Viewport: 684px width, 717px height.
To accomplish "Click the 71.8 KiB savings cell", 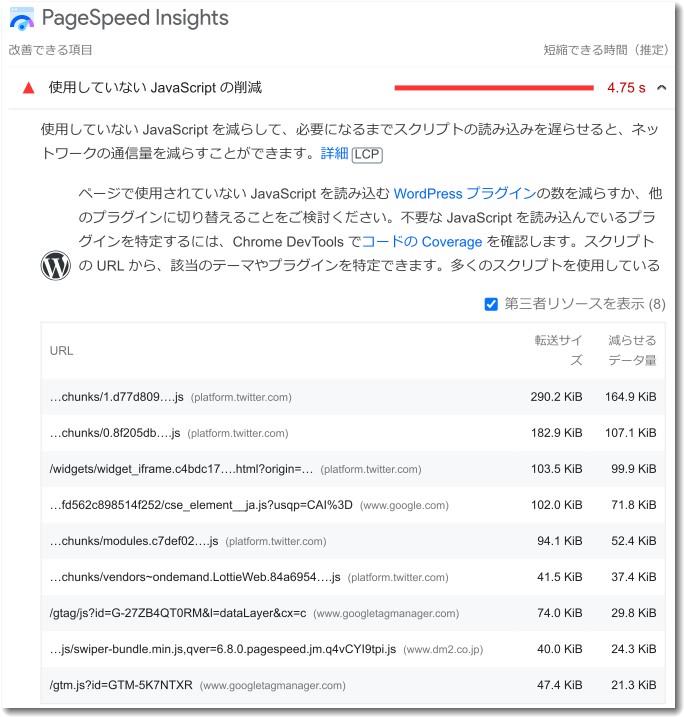I will (x=634, y=505).
